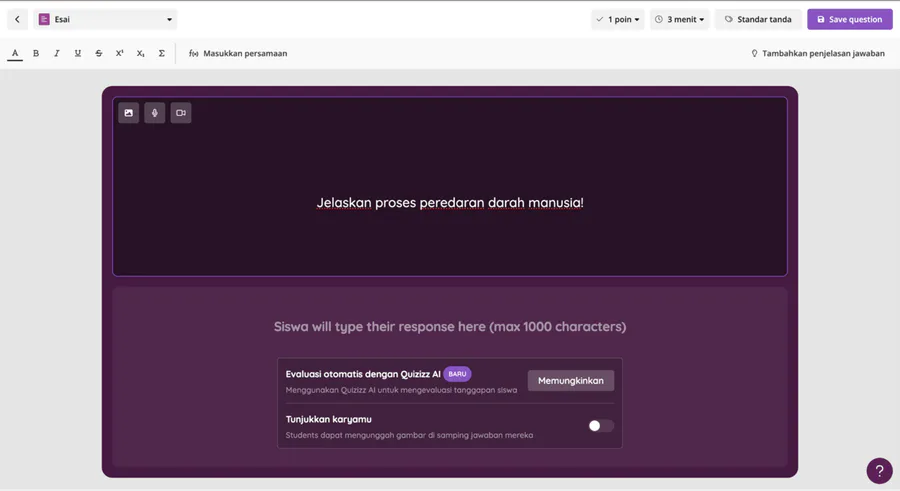Enable the Tunjukkan karyamu toggle
The width and height of the screenshot is (900, 491).
(x=600, y=426)
